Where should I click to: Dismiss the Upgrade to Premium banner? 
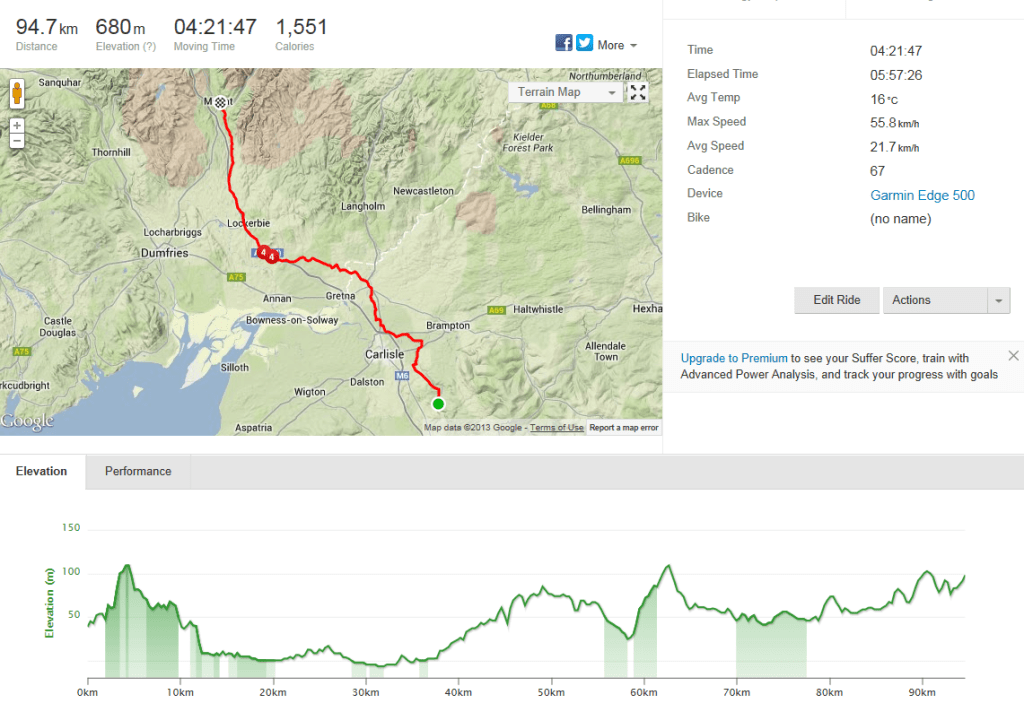pyautogui.click(x=1013, y=356)
